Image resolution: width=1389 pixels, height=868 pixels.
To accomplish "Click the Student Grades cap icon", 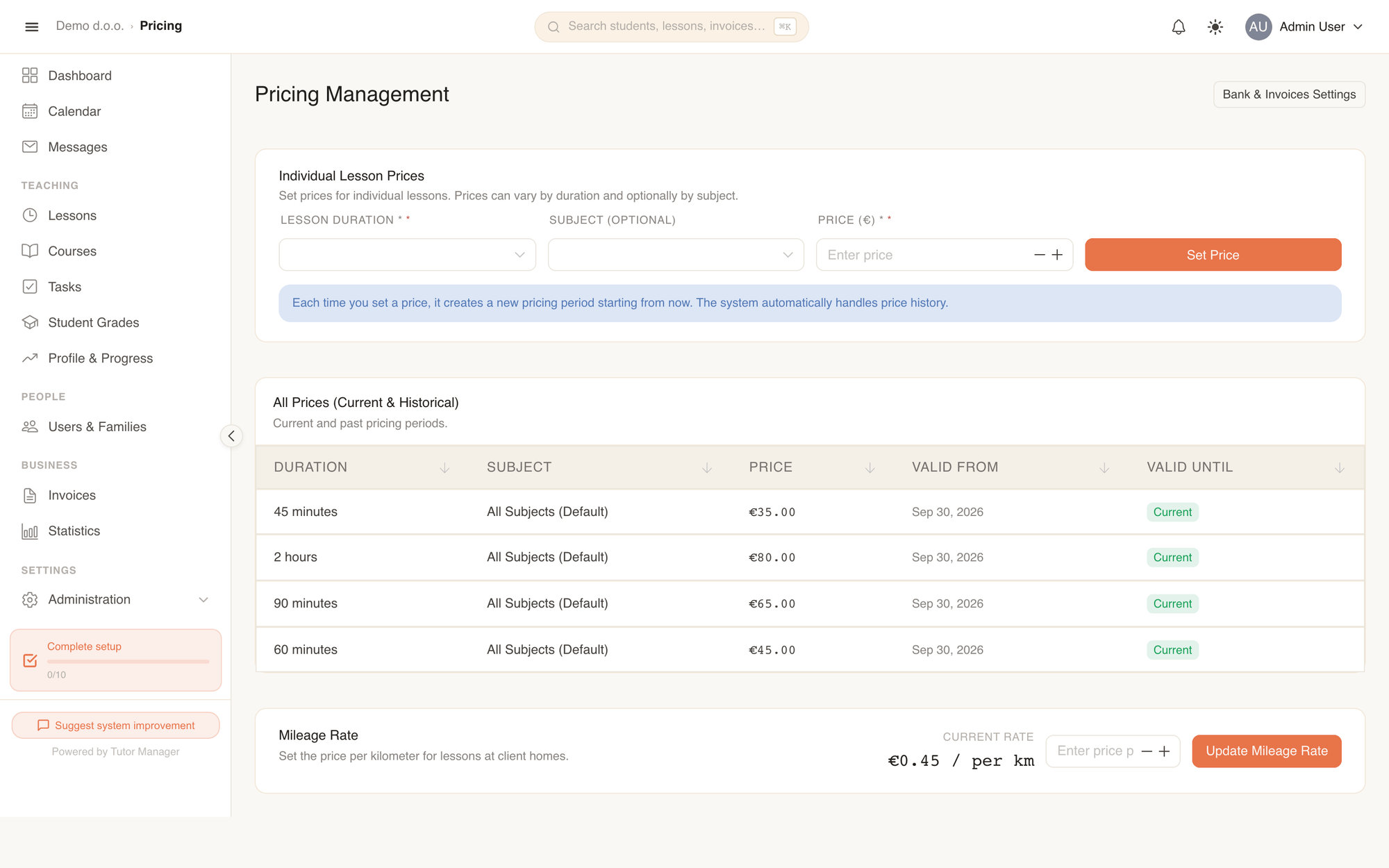I will pos(30,322).
